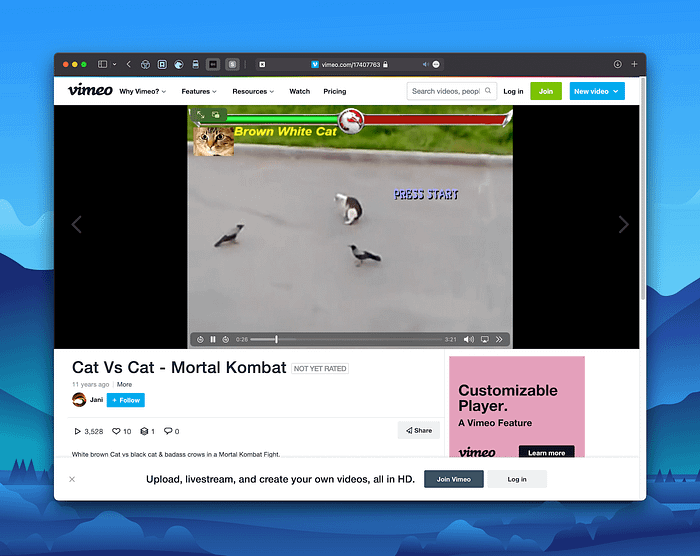Click the Vimeo favicon in address bar
700x556 pixels.
(x=315, y=64)
